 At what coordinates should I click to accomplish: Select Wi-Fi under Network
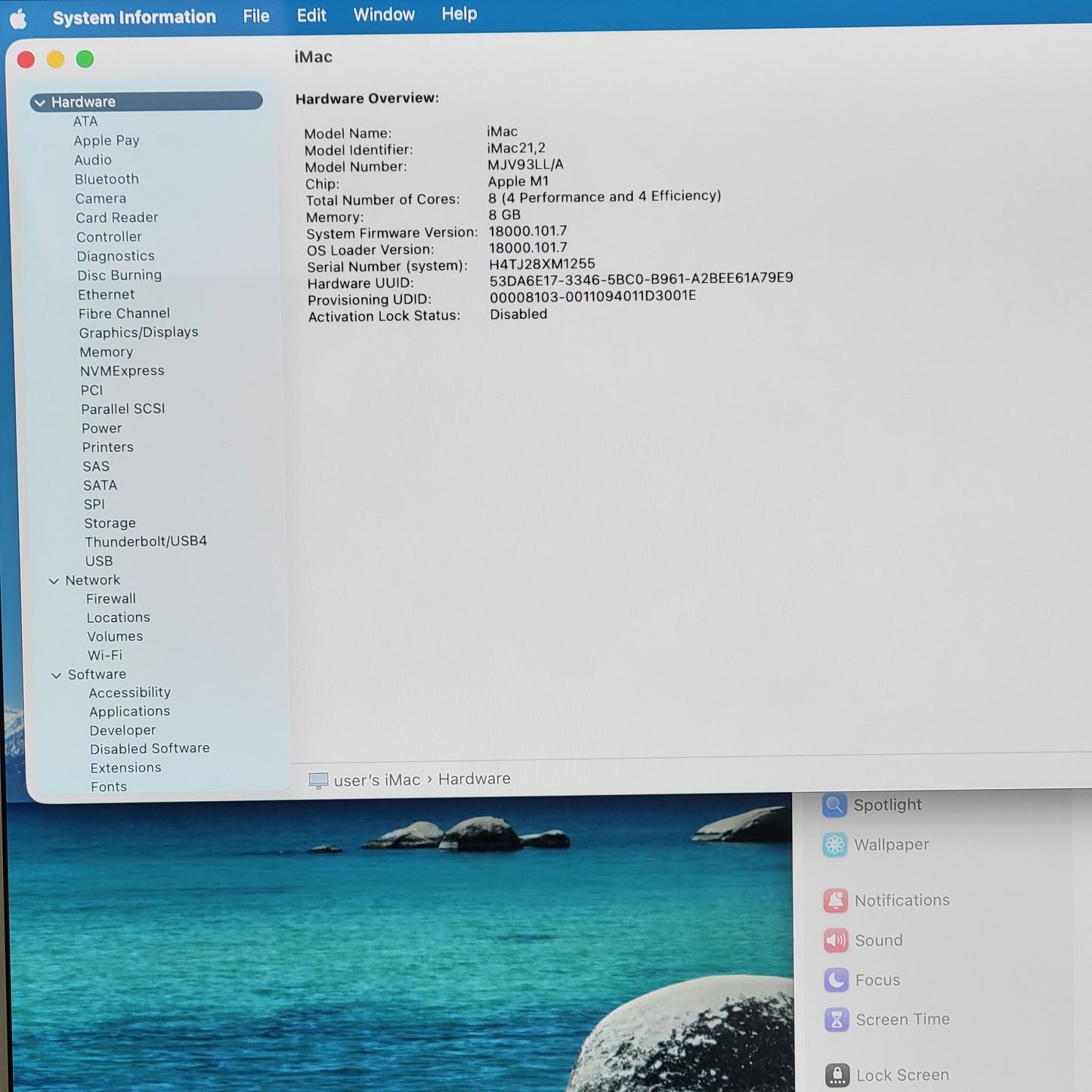(105, 656)
